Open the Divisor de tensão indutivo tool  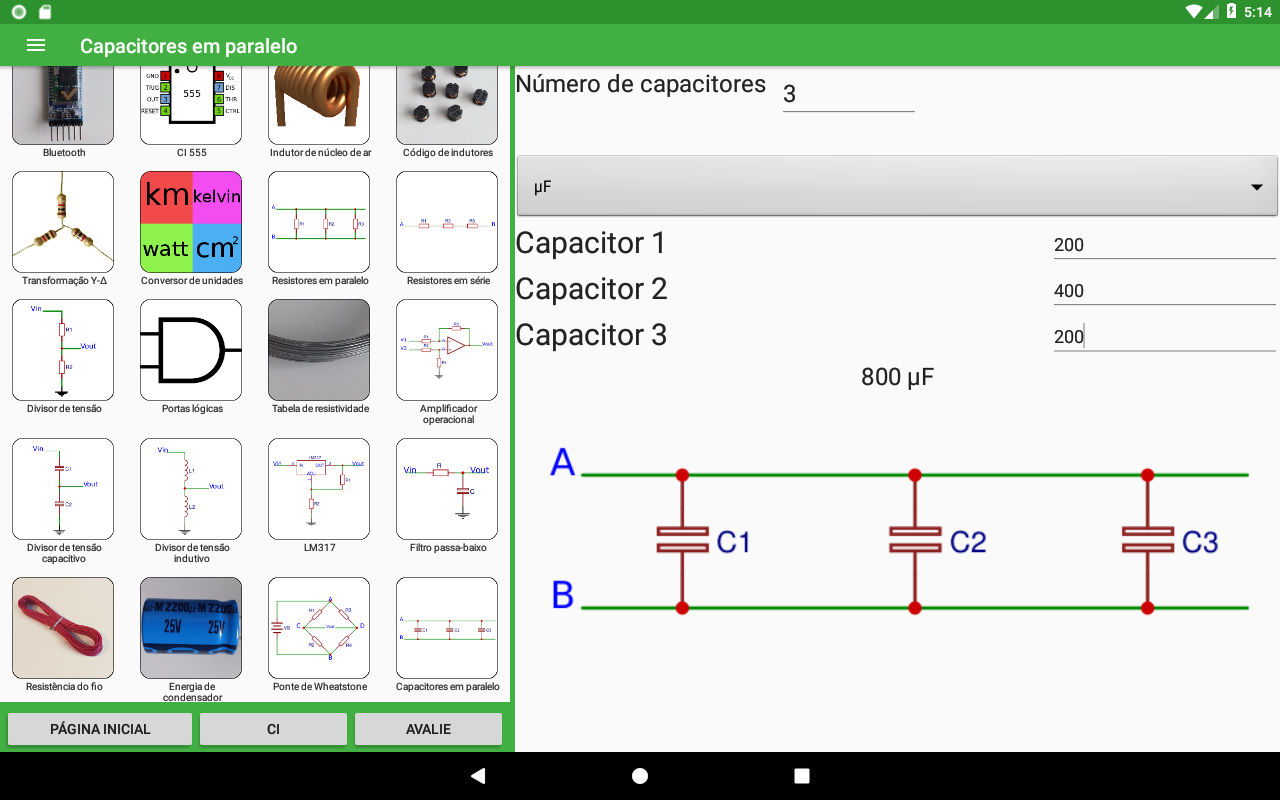(x=191, y=489)
